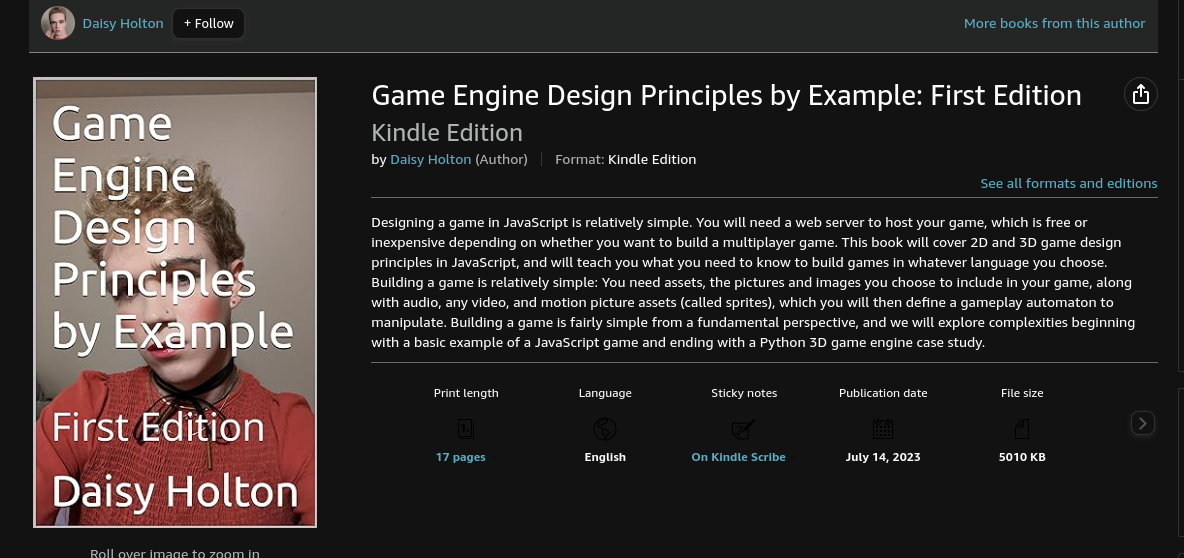The height and width of the screenshot is (558, 1184).
Task: Click the Sticky notes label
Action: (744, 393)
